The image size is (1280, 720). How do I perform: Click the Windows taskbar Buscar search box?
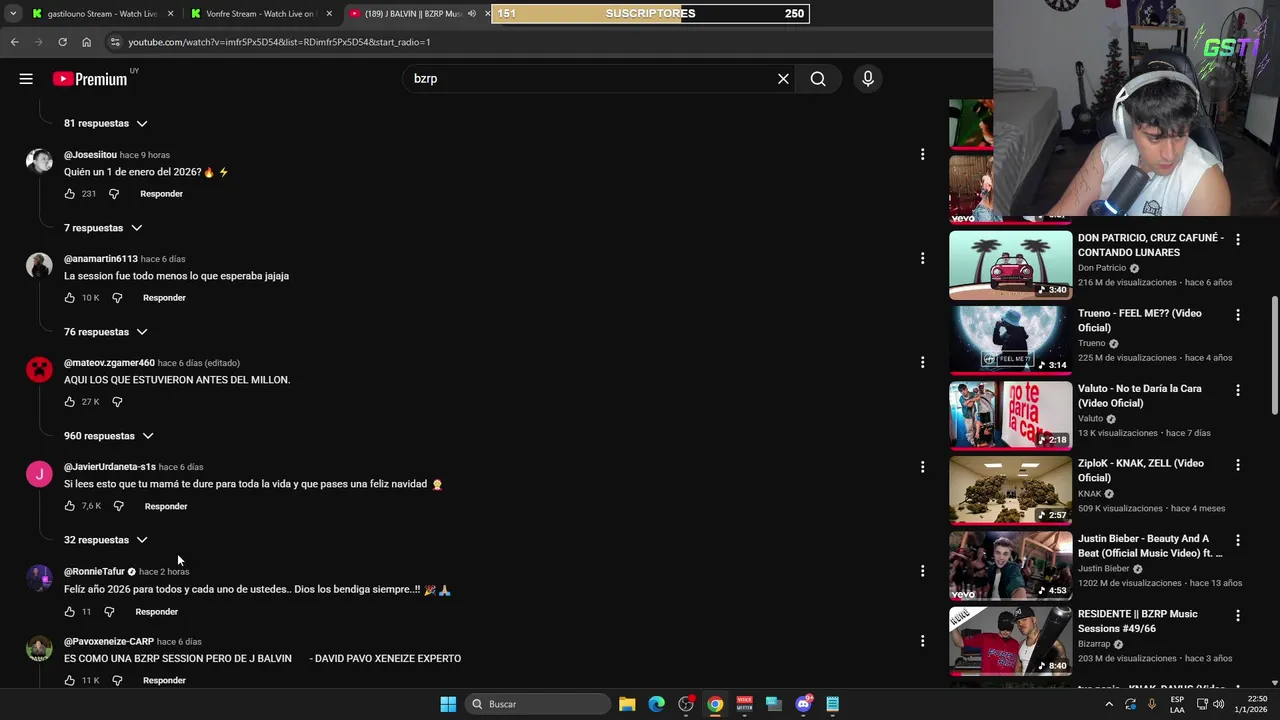[539, 704]
